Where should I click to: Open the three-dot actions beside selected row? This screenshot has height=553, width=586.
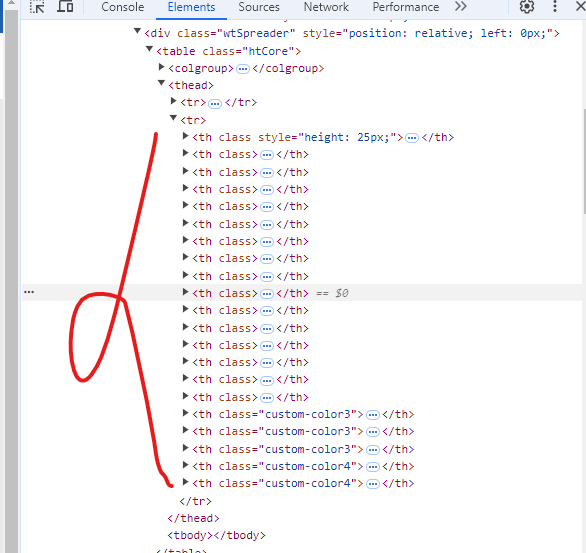[x=29, y=292]
